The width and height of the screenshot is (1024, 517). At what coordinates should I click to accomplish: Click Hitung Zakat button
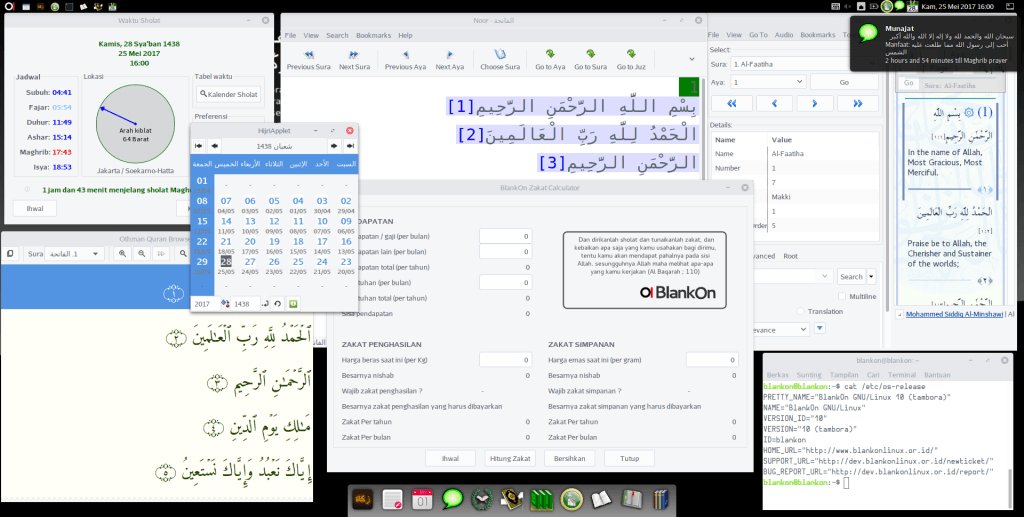[509, 458]
